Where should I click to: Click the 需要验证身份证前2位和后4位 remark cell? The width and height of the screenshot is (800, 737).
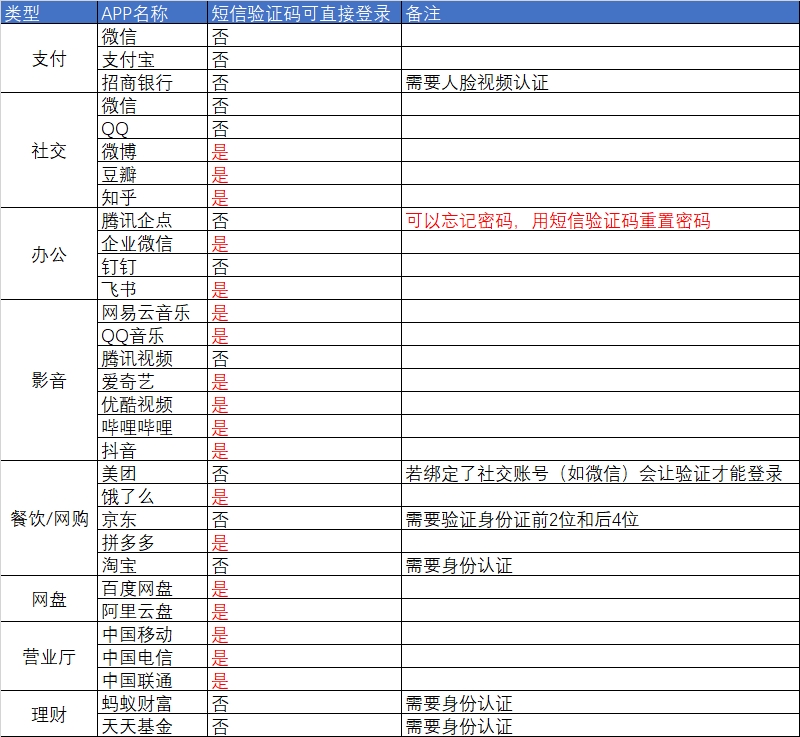pos(601,518)
